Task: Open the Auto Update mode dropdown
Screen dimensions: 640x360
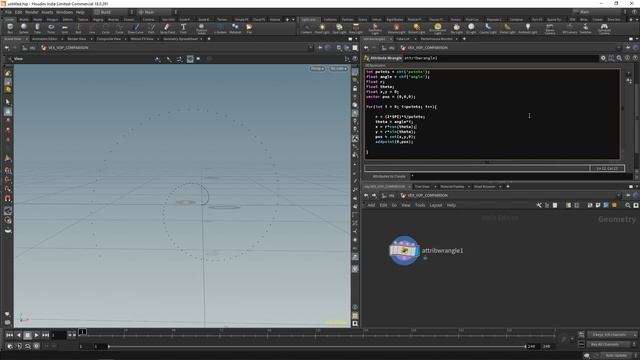Action: pos(618,356)
